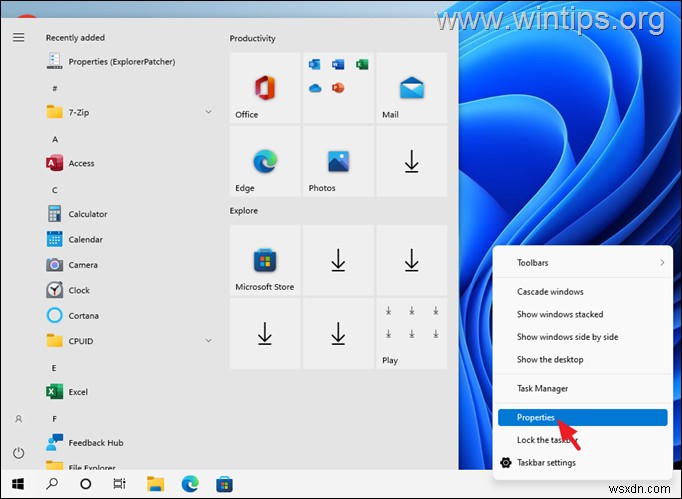Open taskbar Search
Viewport: 682px width, 499px height.
[52, 484]
